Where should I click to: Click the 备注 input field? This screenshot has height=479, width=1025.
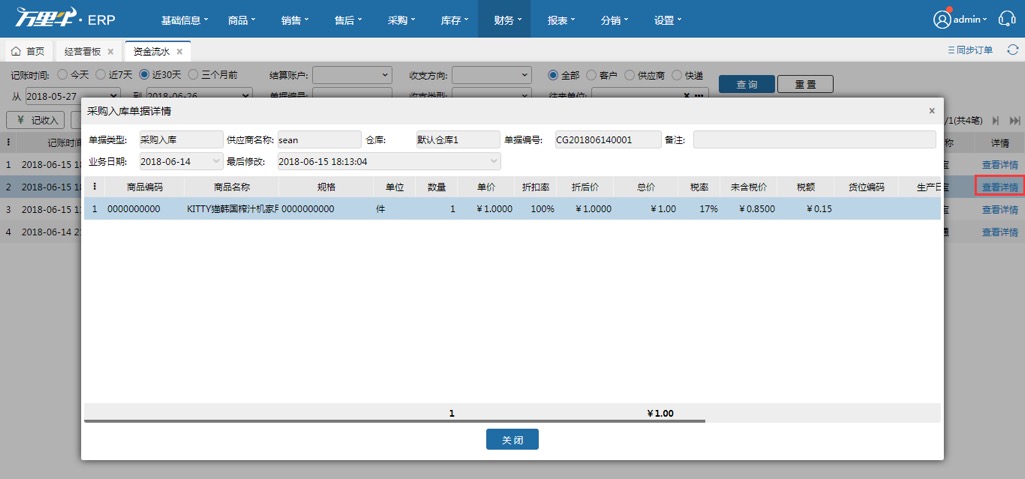click(814, 140)
